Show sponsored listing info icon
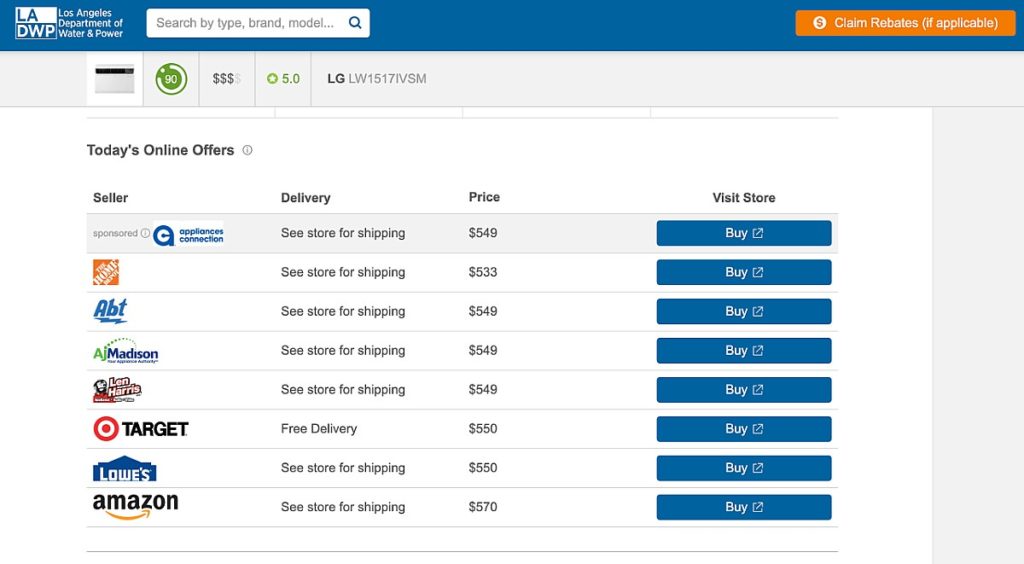1024x564 pixels. pos(145,233)
